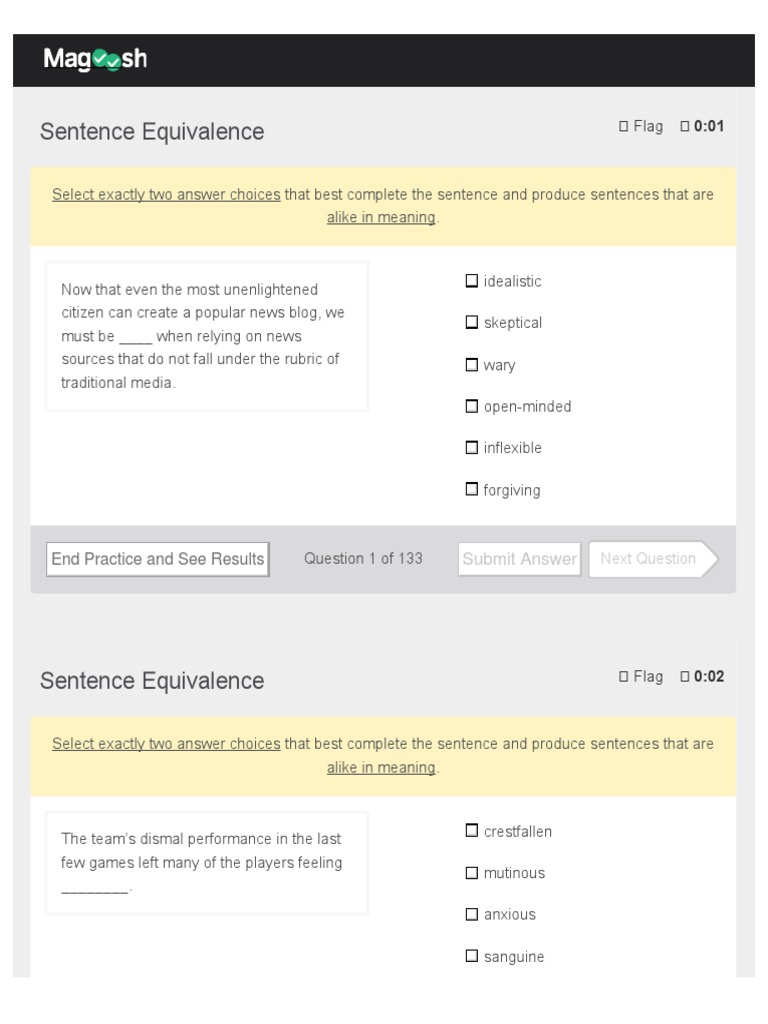Click End Practice and See Results

click(158, 559)
